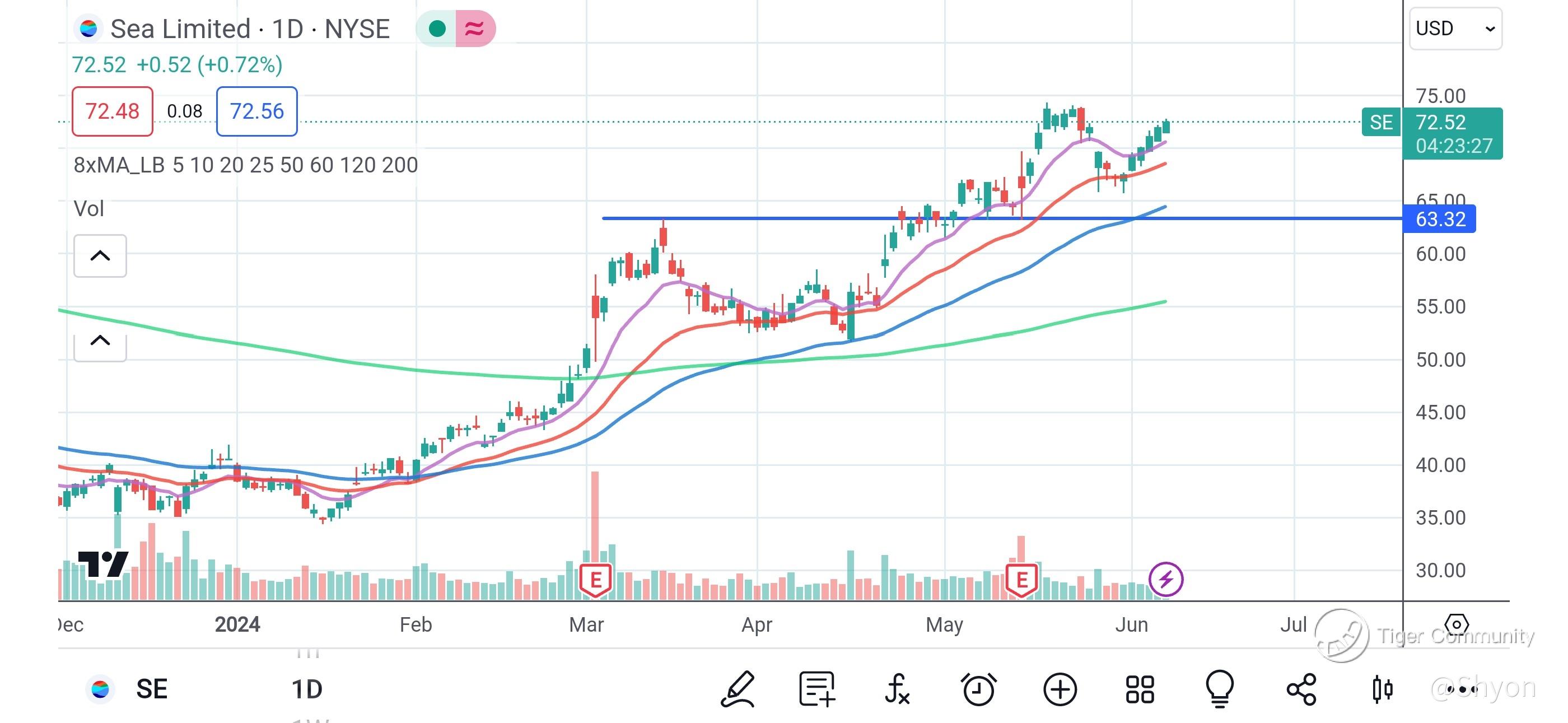The image size is (1568, 723).
Task: Open the USD currency dropdown
Action: click(x=1455, y=29)
